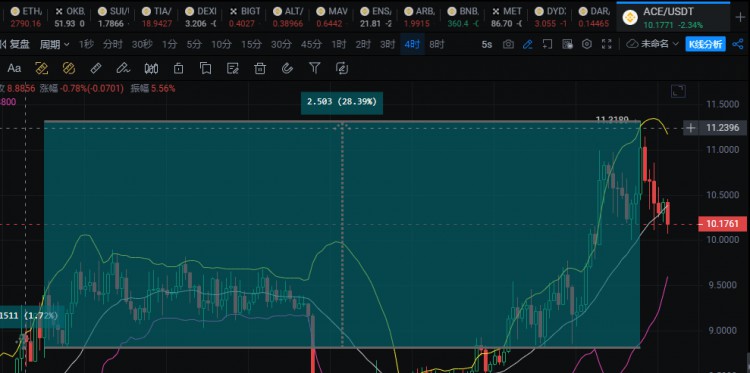
Task: Take a chart screenshot with camera icon
Action: coord(508,44)
